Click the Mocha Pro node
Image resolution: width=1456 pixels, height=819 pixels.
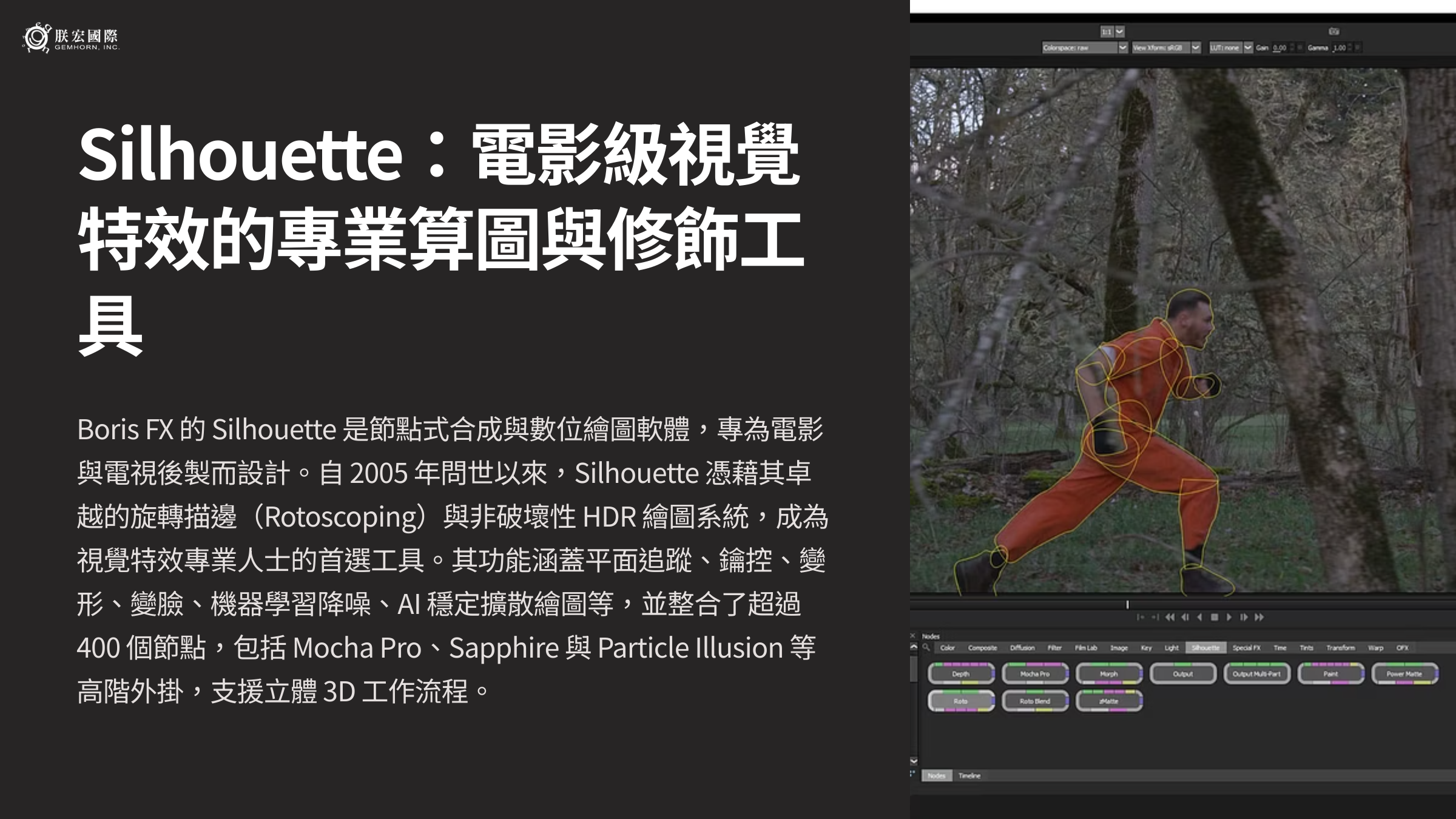pyautogui.click(x=1035, y=674)
